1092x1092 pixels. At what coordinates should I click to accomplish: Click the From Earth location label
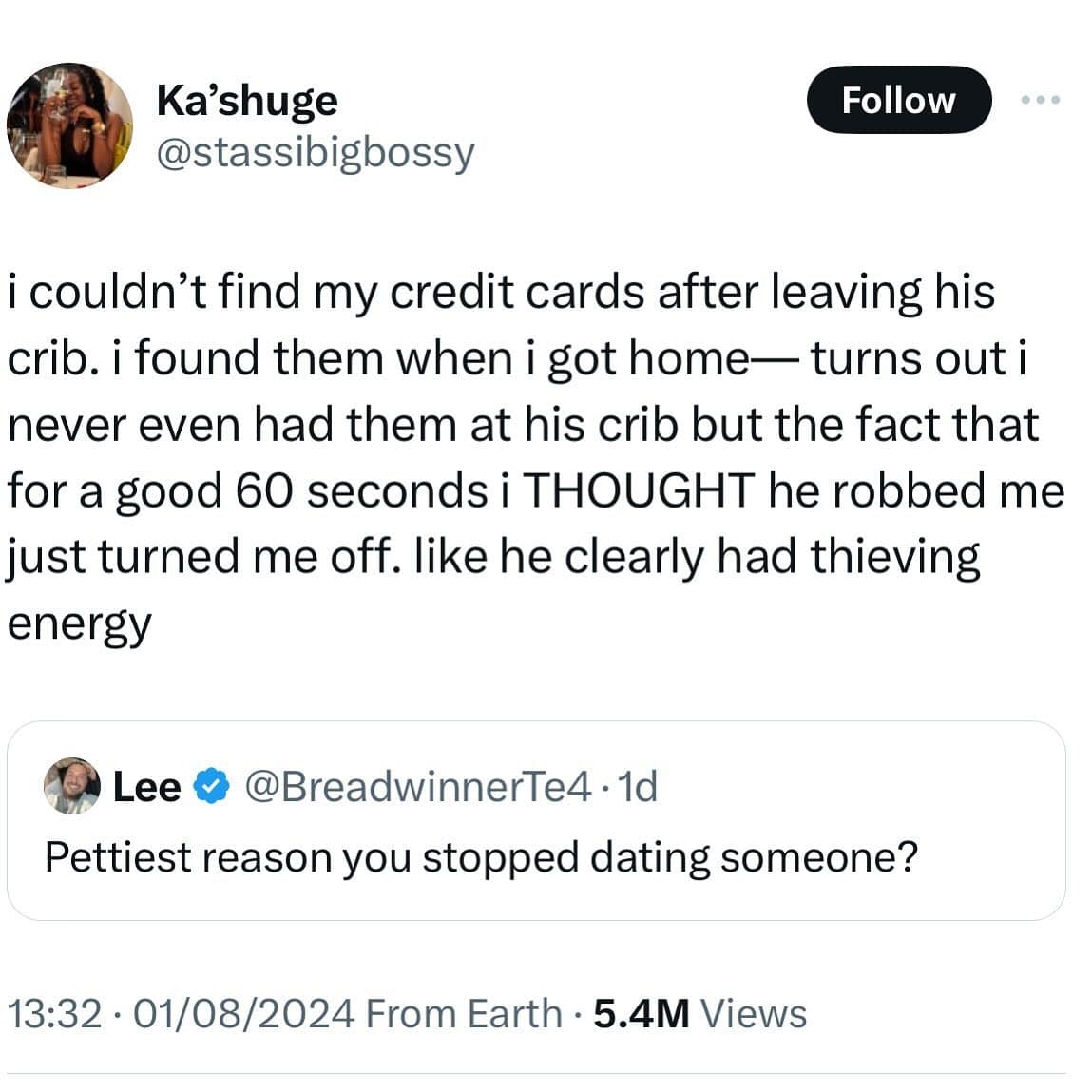(464, 1014)
